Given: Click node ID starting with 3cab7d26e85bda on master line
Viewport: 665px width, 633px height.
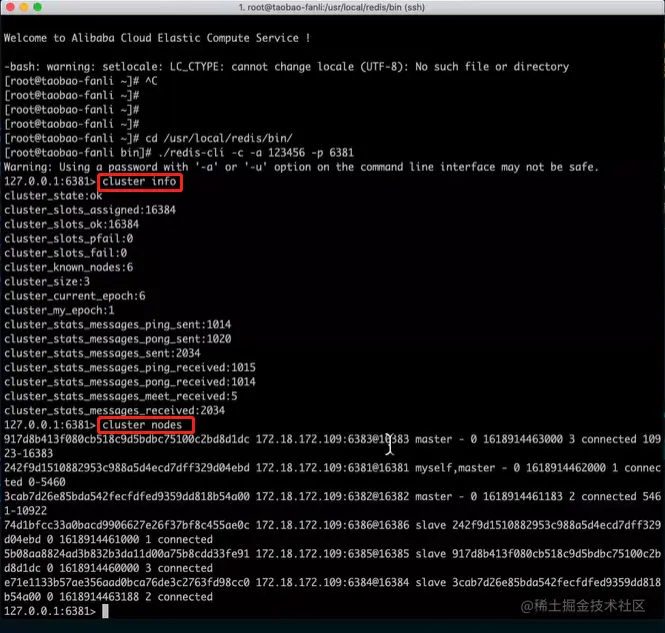Looking at the screenshot, I should click(x=127, y=496).
